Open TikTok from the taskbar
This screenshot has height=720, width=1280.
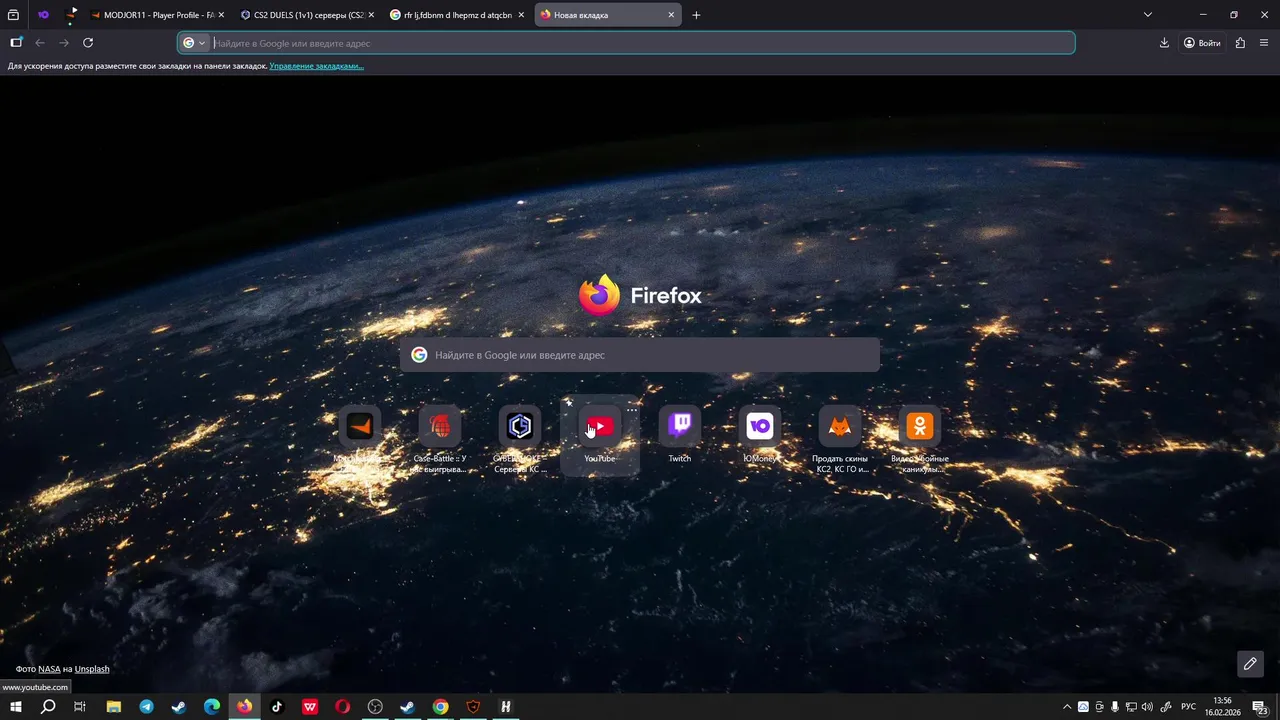[277, 707]
